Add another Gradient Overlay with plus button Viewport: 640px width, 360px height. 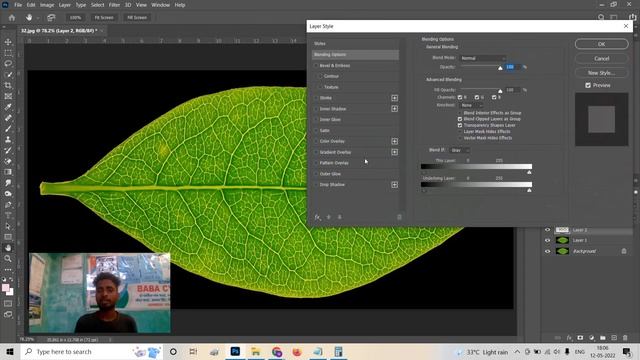point(394,152)
